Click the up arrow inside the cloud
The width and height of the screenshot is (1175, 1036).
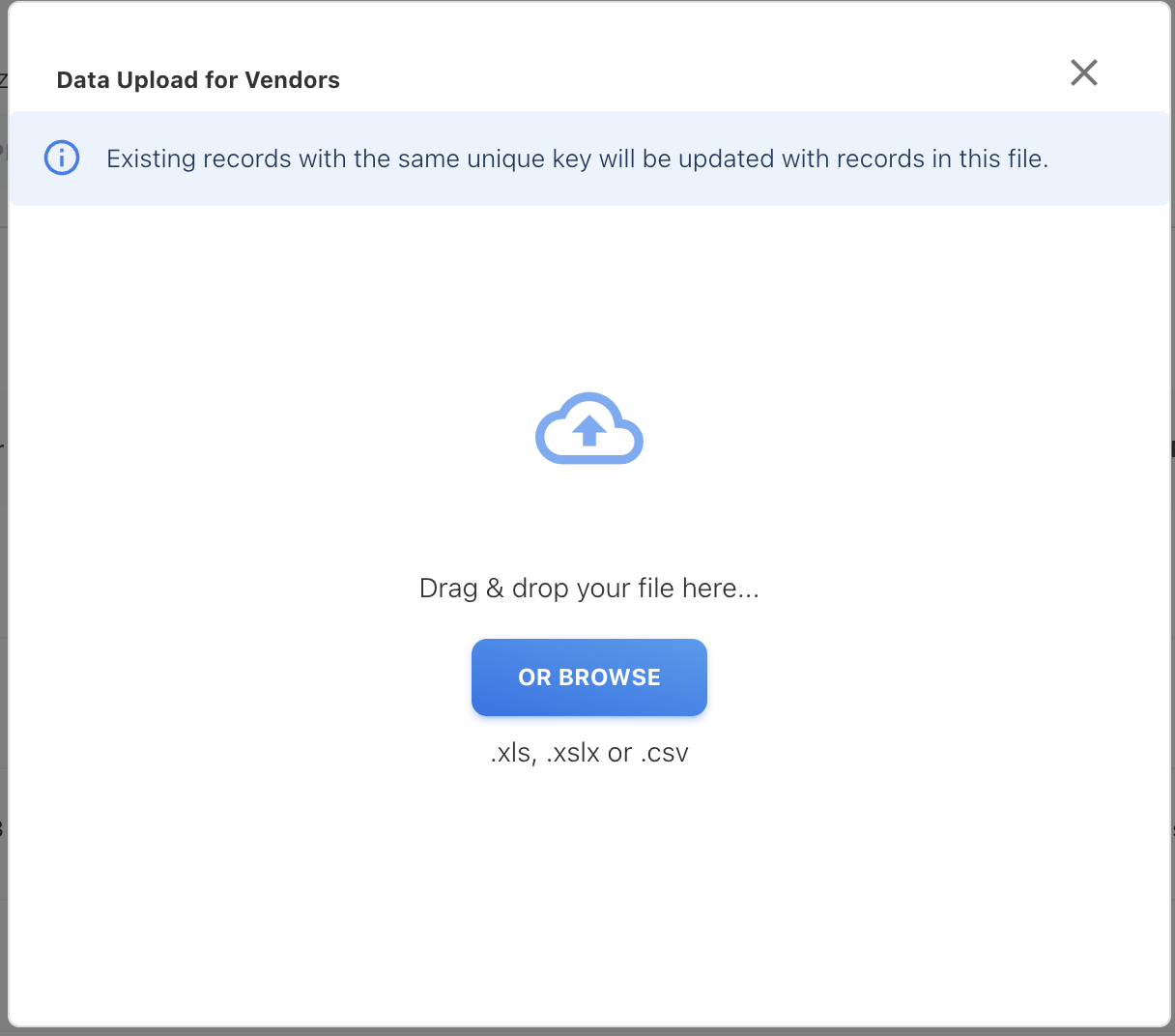click(588, 429)
